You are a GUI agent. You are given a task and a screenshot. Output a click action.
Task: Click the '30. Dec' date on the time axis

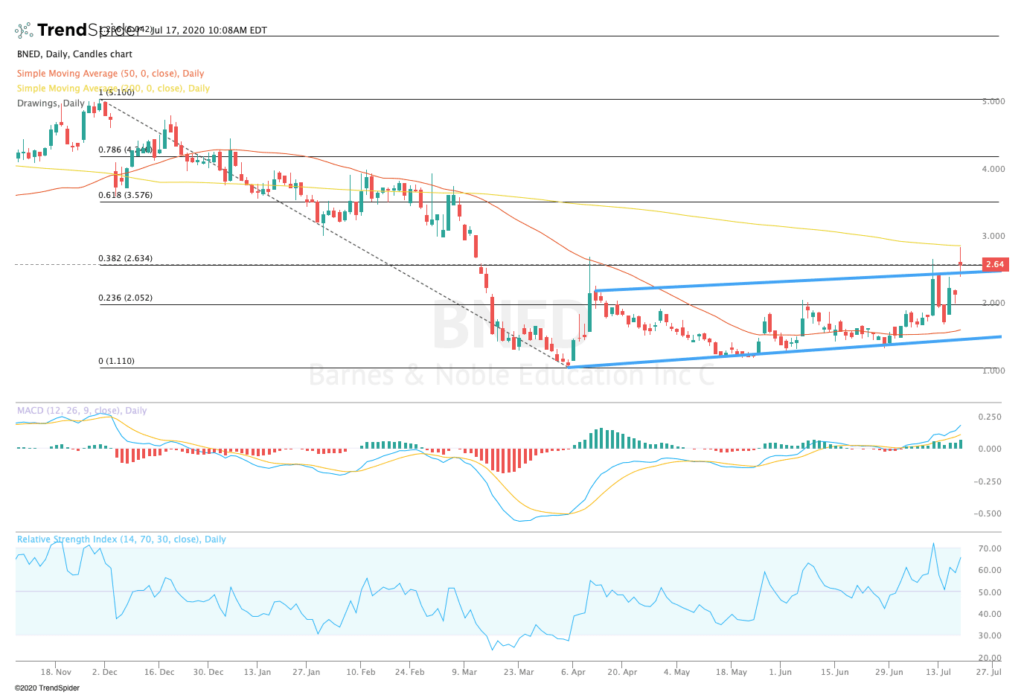click(x=208, y=671)
